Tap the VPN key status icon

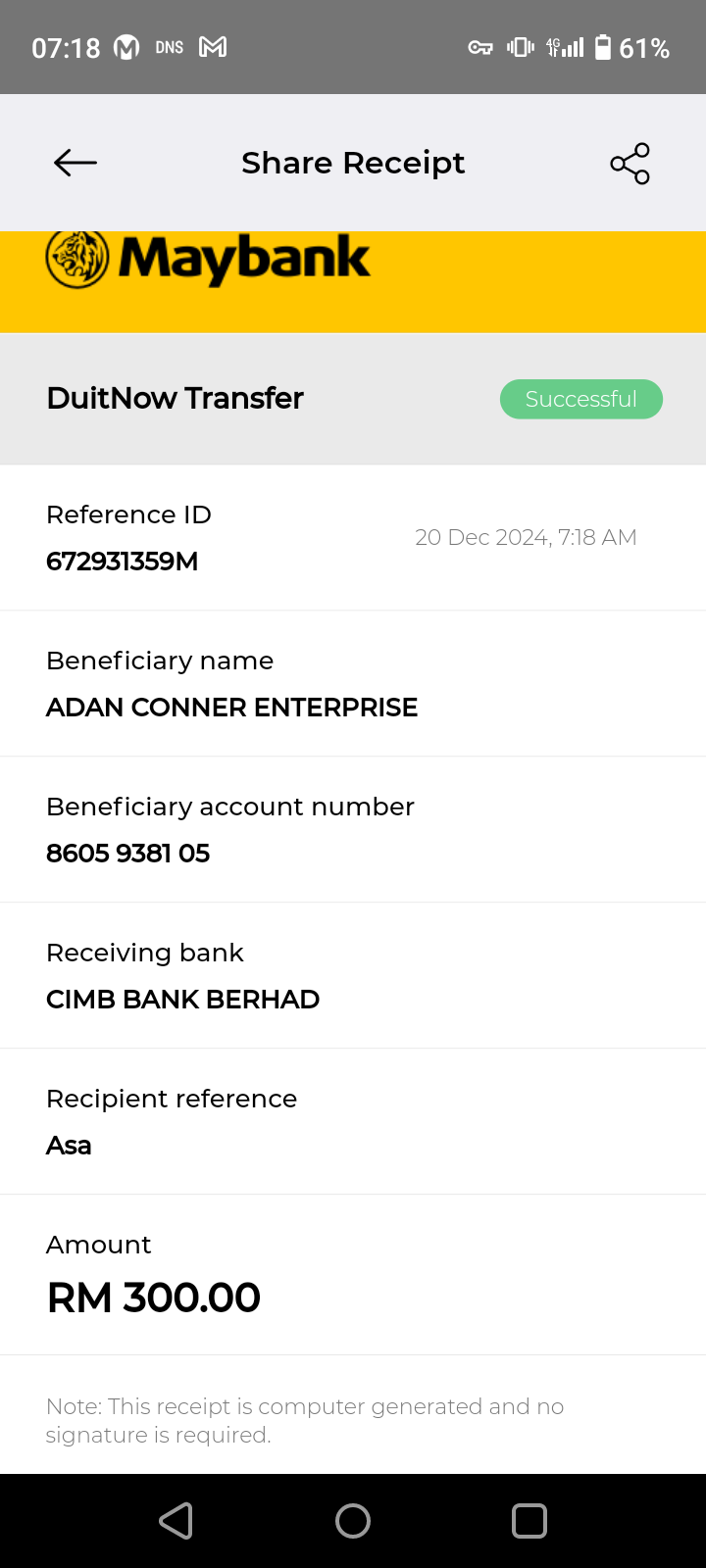coord(480,47)
